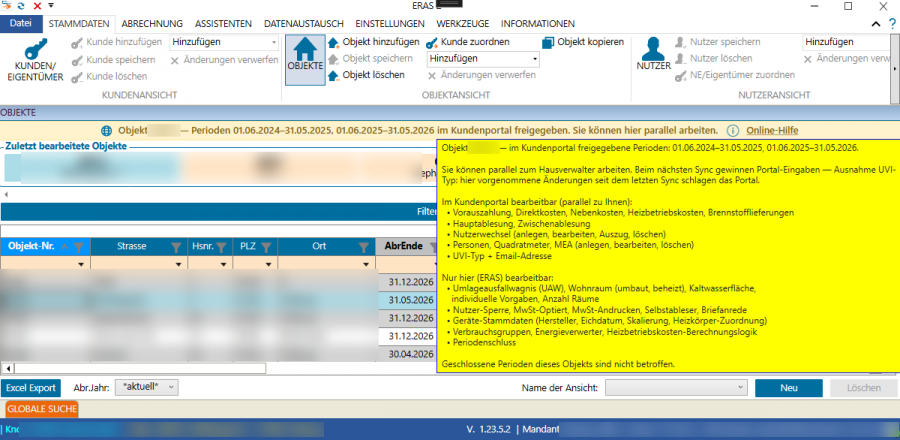The image size is (900, 440).
Task: Click Kunde zuordnen in ribbon
Action: (x=468, y=42)
